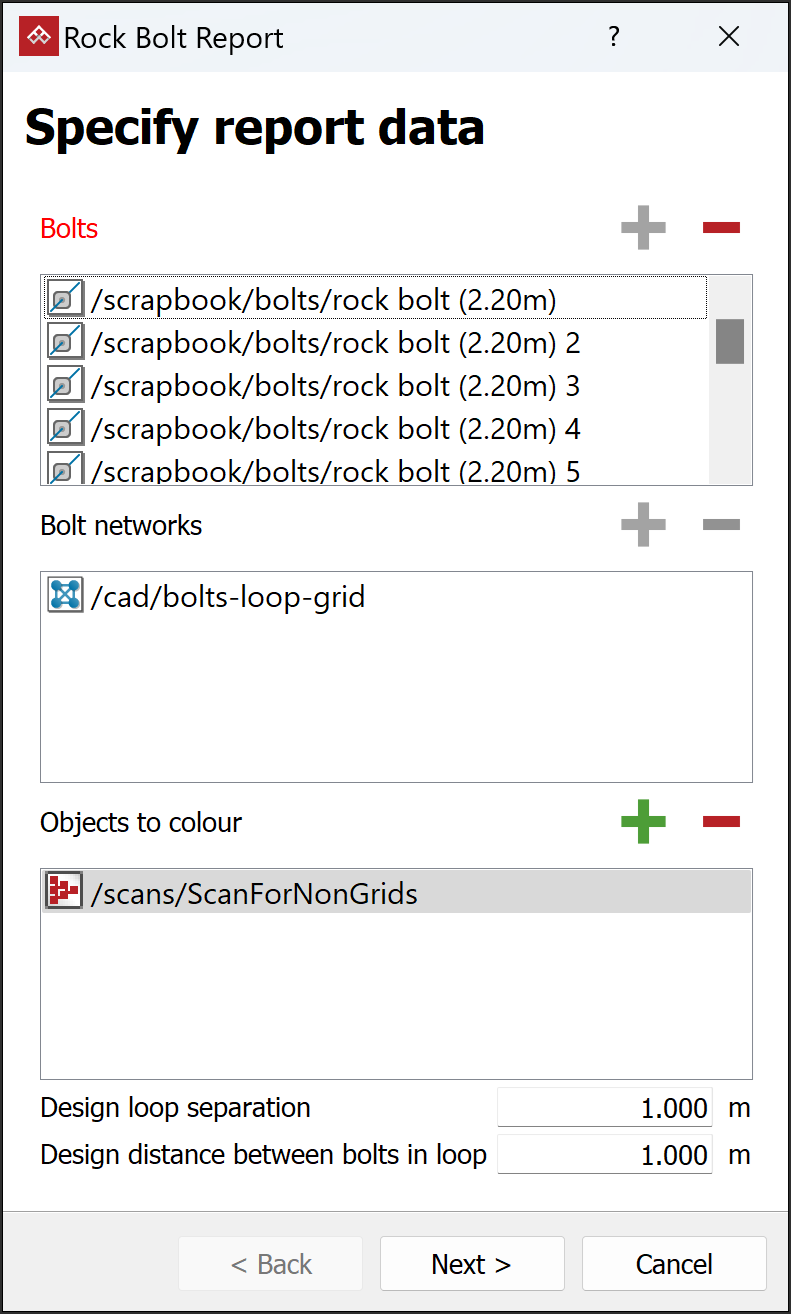This screenshot has width=791, height=1314.
Task: Click the Design loop separation field
Action: (x=604, y=1108)
